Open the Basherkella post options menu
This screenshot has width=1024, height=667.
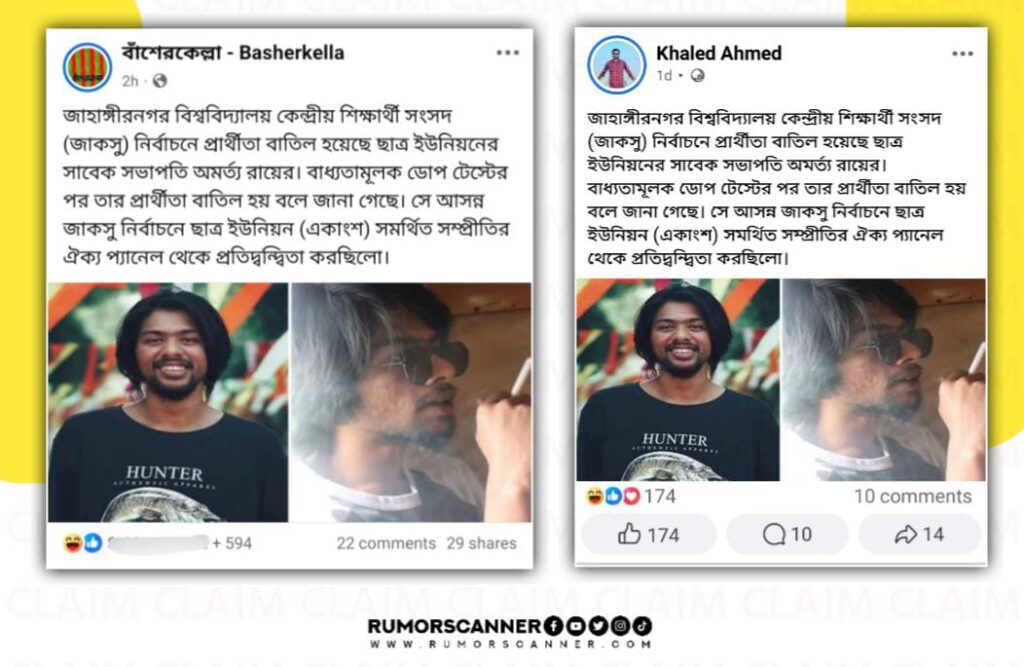point(507,53)
